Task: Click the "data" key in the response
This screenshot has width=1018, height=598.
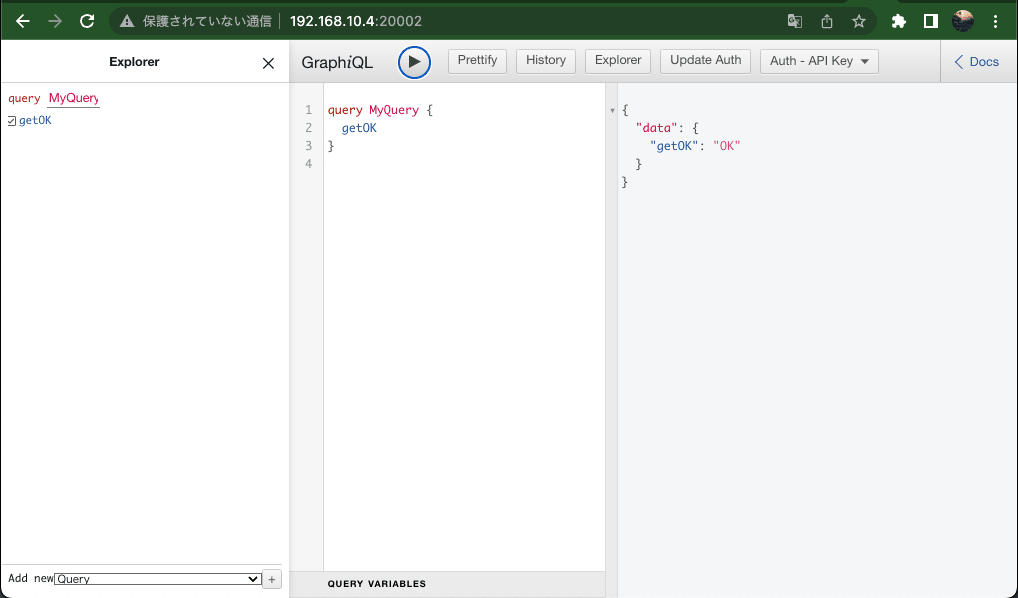Action: (x=656, y=128)
